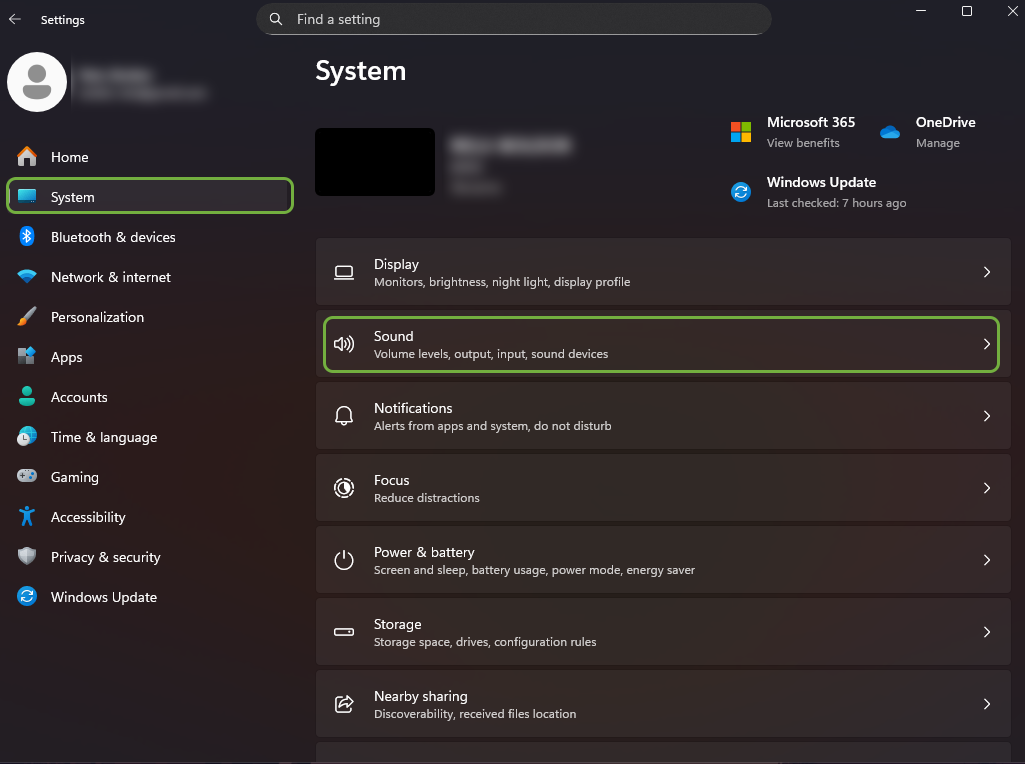Click the Personalization paintbrush icon
Viewport: 1025px width, 764px height.
[28, 317]
